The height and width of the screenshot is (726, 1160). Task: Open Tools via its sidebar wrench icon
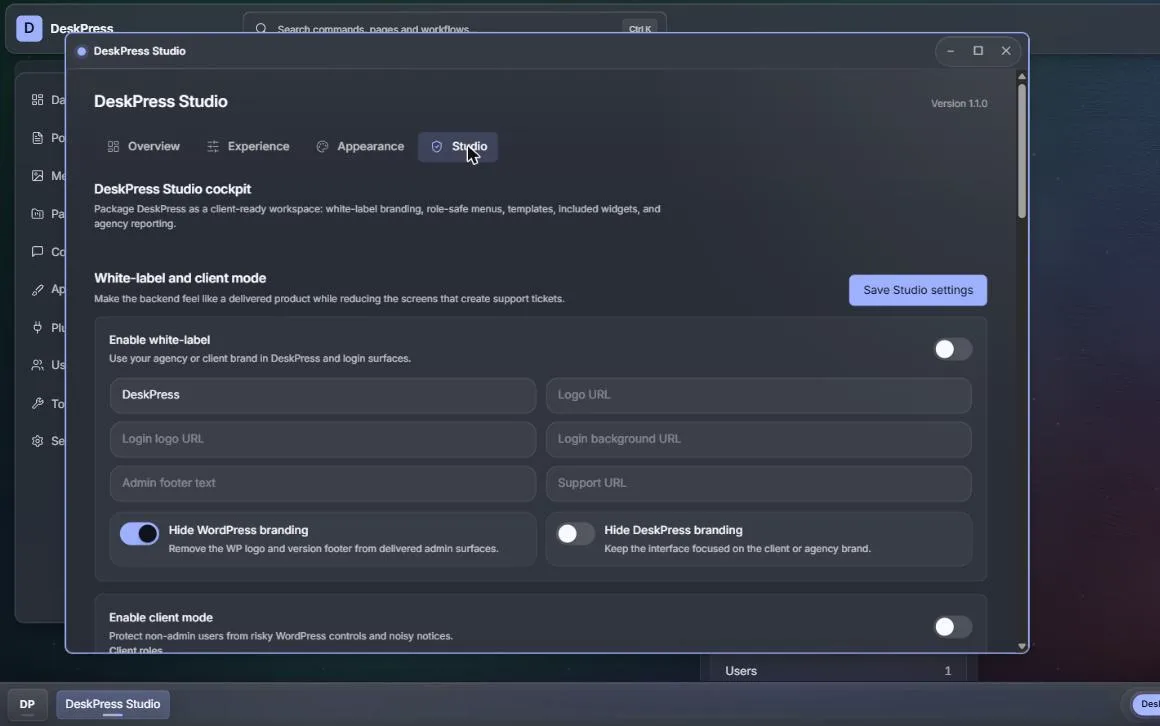tap(38, 403)
